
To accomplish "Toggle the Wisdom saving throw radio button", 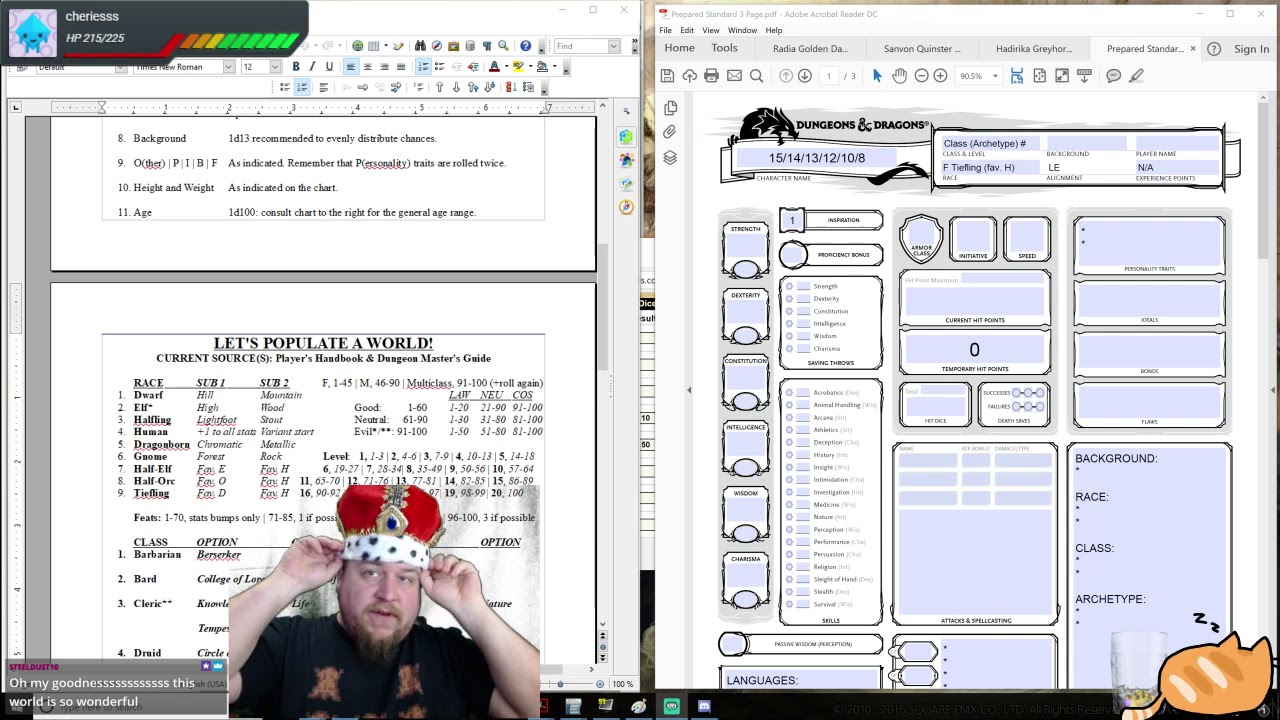I will pyautogui.click(x=789, y=336).
